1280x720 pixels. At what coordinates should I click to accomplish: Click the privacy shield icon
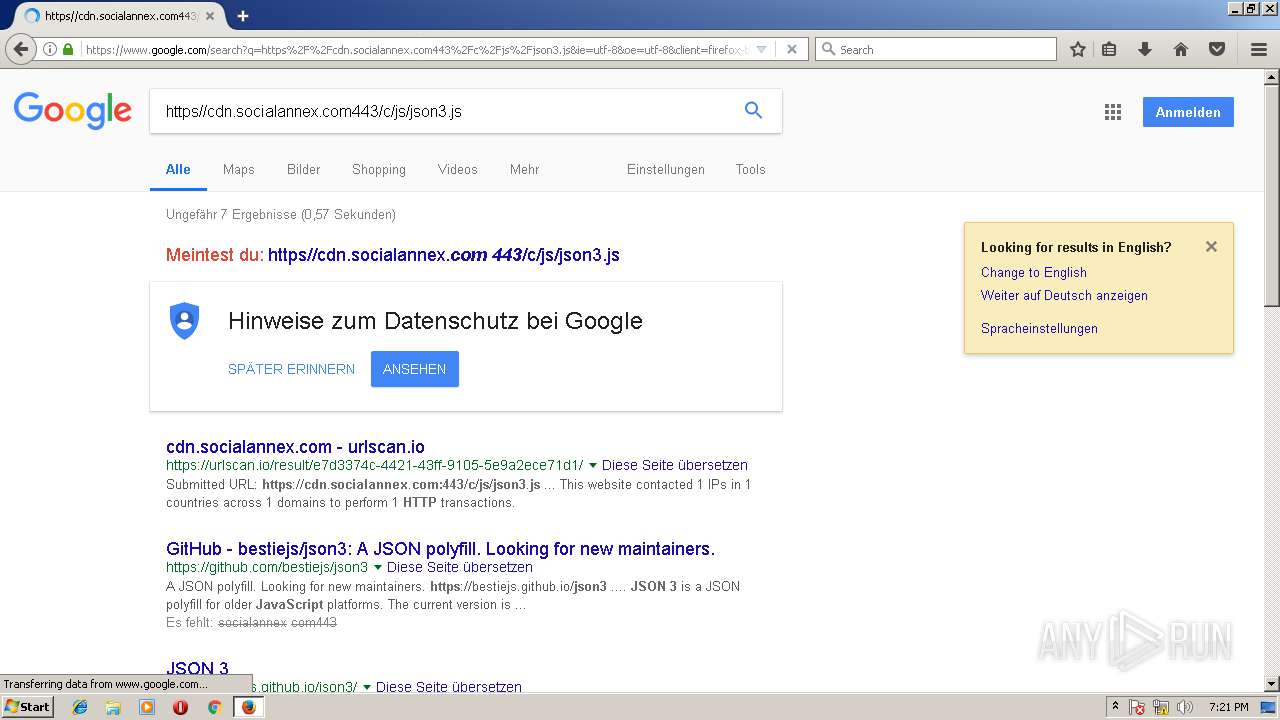coord(184,321)
